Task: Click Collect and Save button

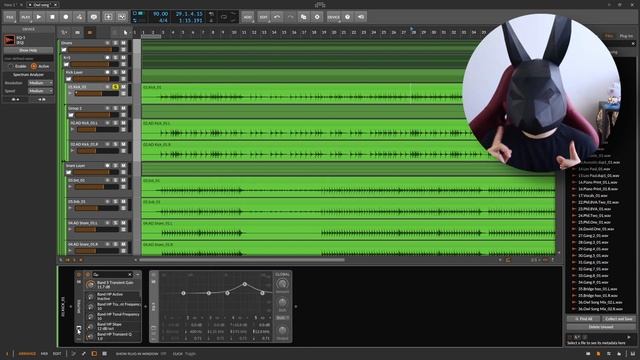Action: click(618, 319)
